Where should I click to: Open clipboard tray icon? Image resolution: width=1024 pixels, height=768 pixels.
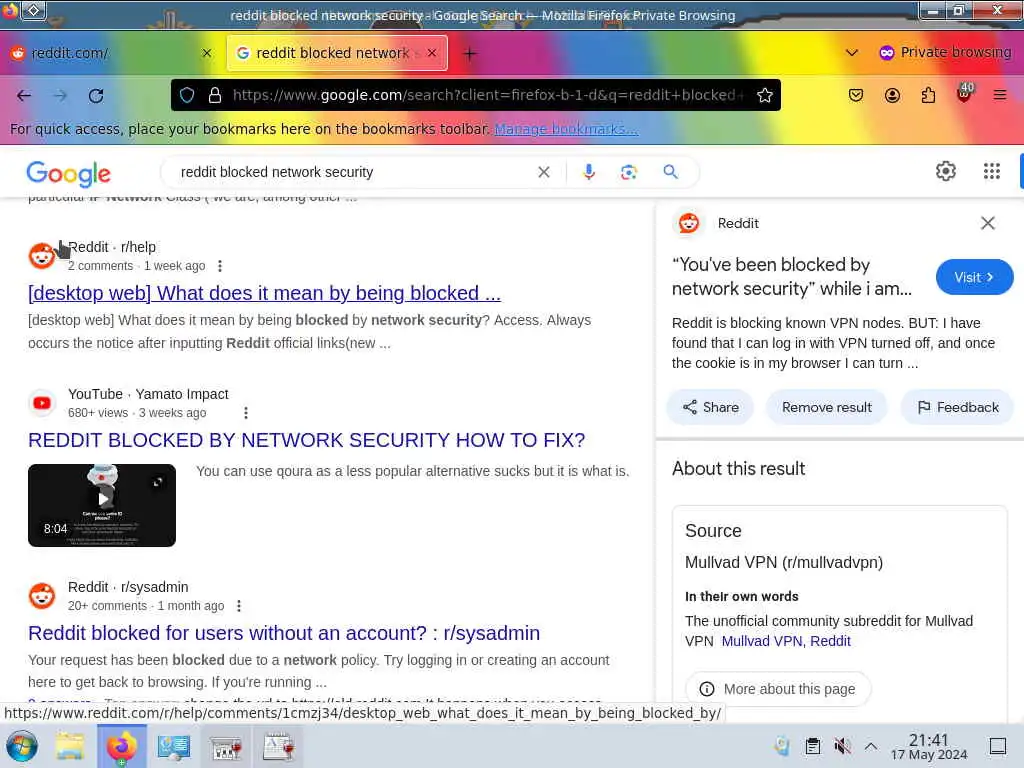[x=812, y=746]
